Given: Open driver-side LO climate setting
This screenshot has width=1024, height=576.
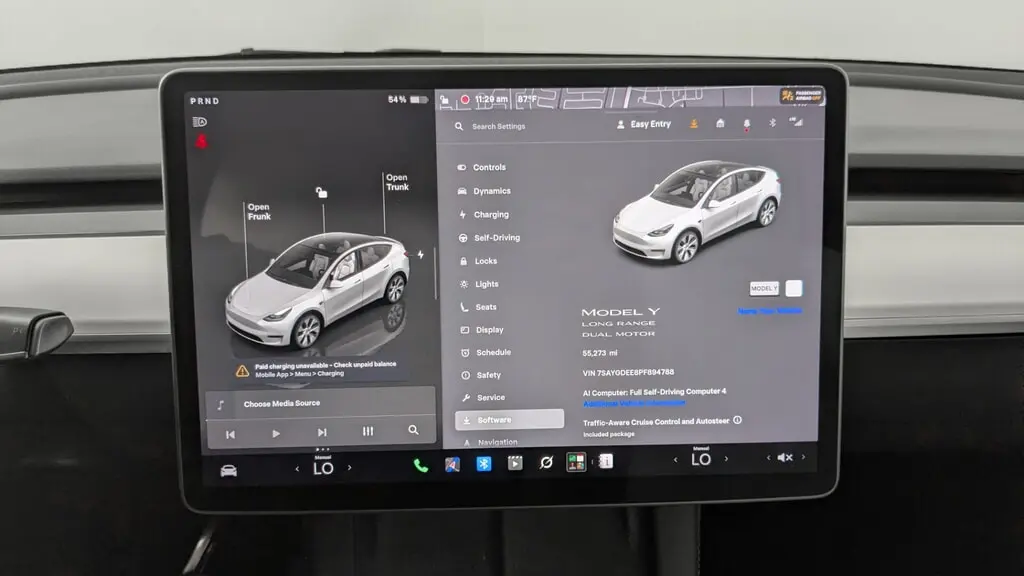Looking at the screenshot, I should [x=323, y=468].
